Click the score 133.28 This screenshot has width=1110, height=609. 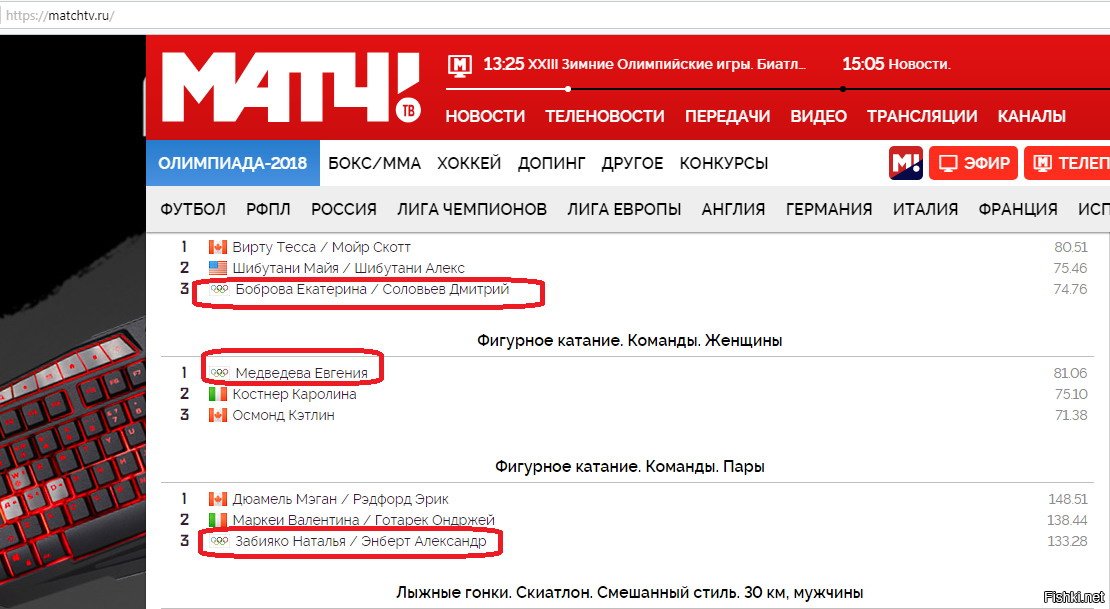point(1068,541)
